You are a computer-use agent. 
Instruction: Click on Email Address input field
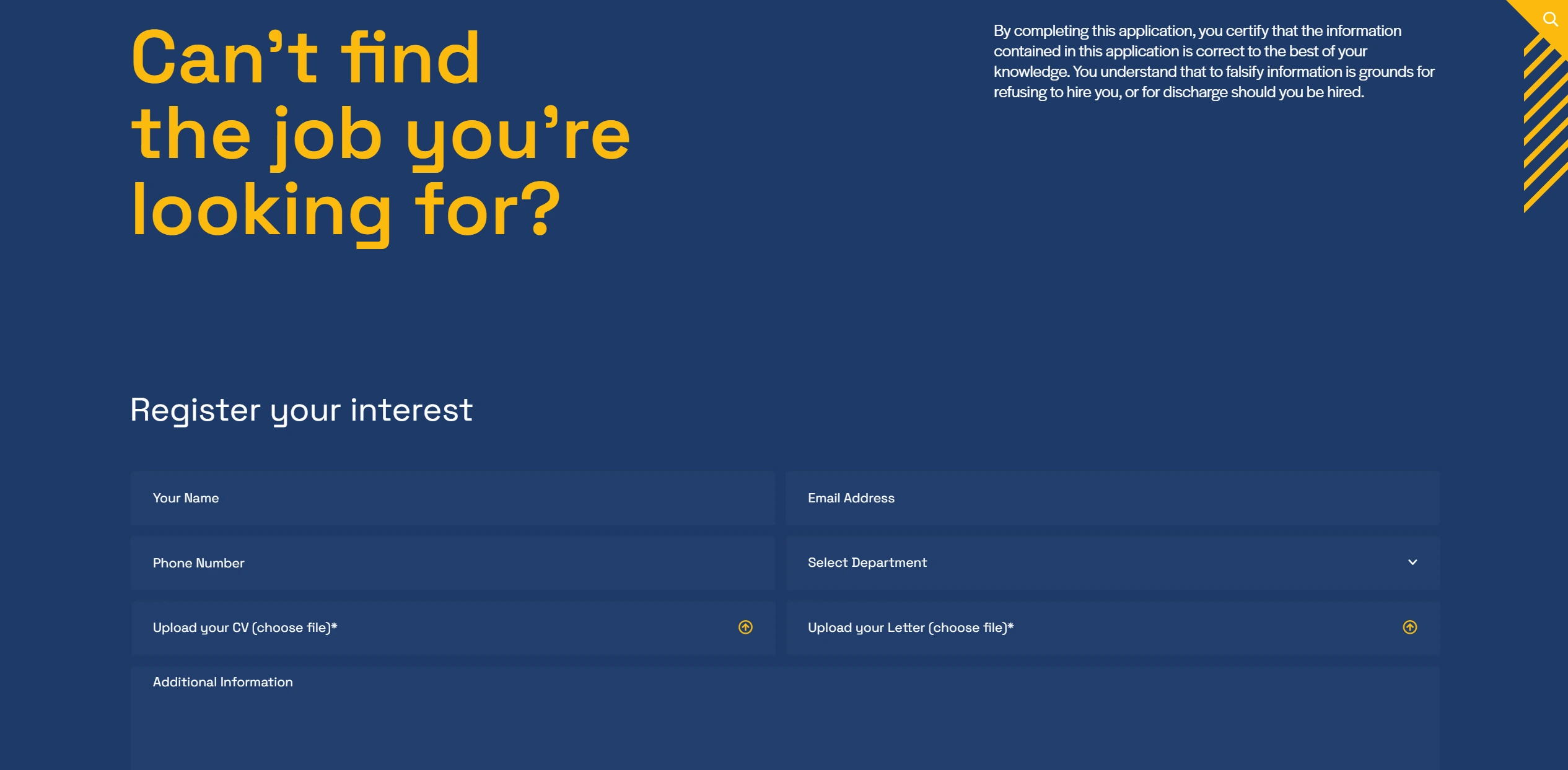coord(1112,497)
